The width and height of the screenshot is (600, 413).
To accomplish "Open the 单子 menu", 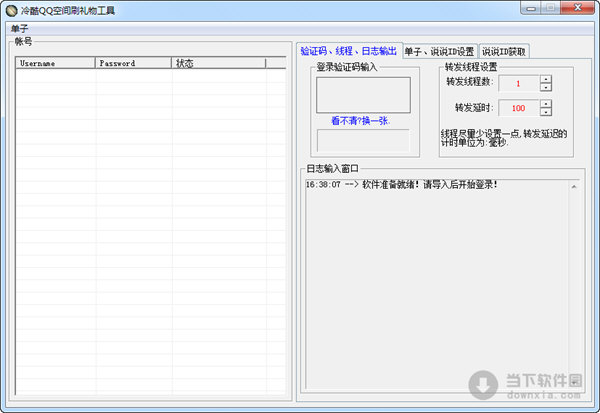I will pyautogui.click(x=19, y=29).
